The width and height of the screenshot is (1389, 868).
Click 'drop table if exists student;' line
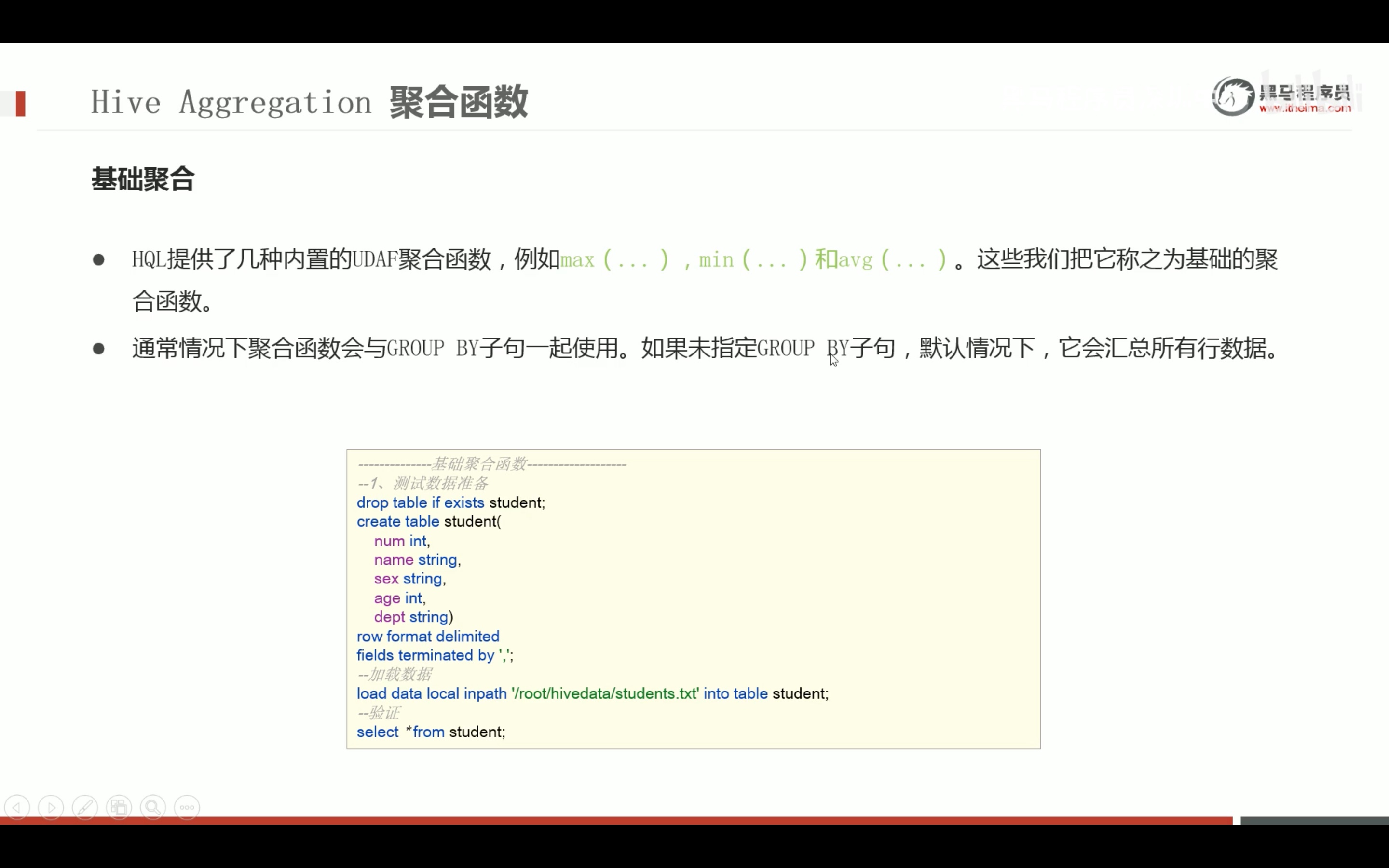[450, 502]
